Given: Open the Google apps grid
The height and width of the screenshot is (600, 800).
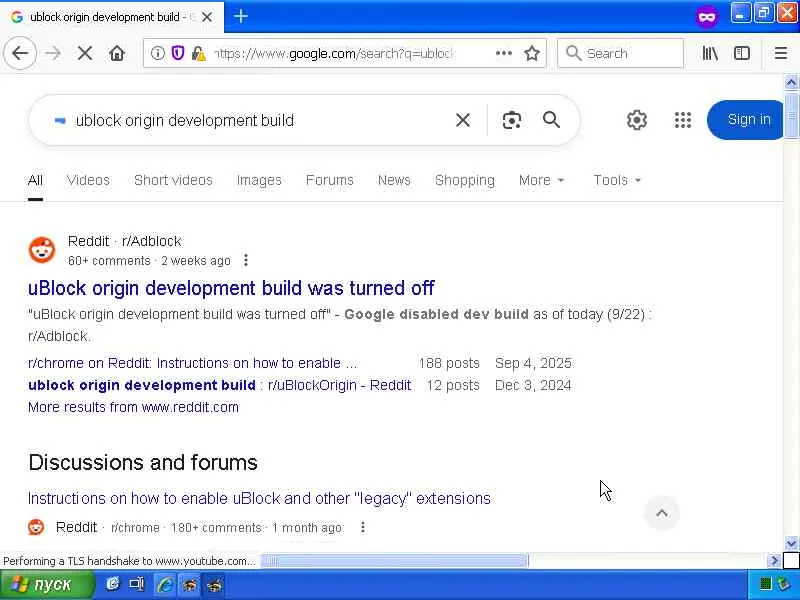Looking at the screenshot, I should tap(683, 120).
